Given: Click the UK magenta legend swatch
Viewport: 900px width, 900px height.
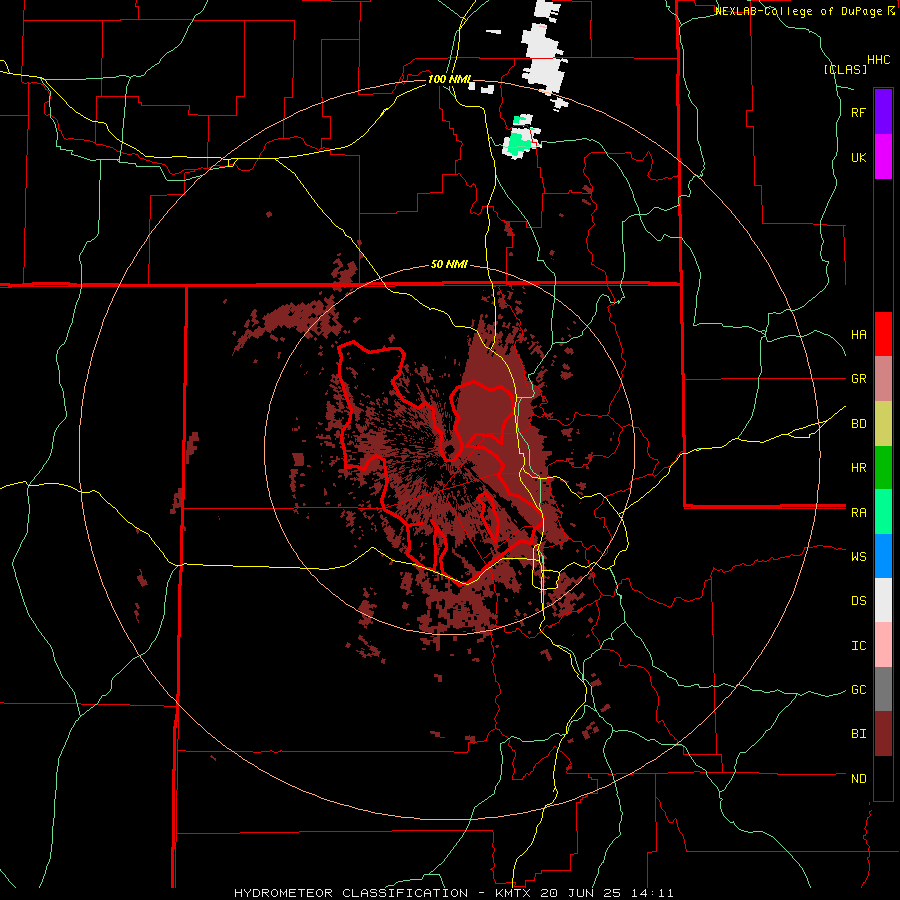Looking at the screenshot, I should click(x=883, y=157).
